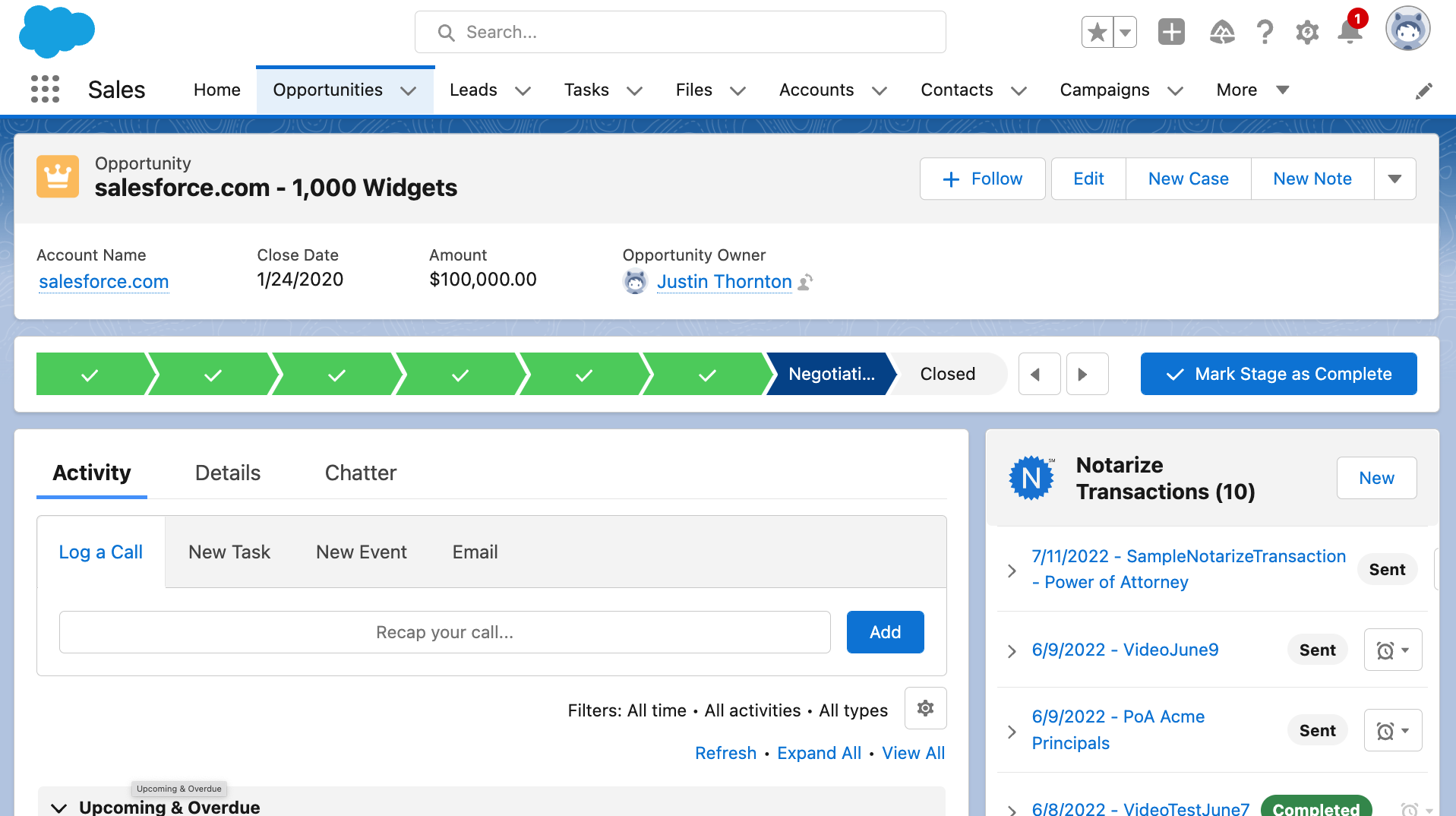Select the Closed stage in path
Viewport: 1456px width, 816px height.
pyautogui.click(x=947, y=374)
